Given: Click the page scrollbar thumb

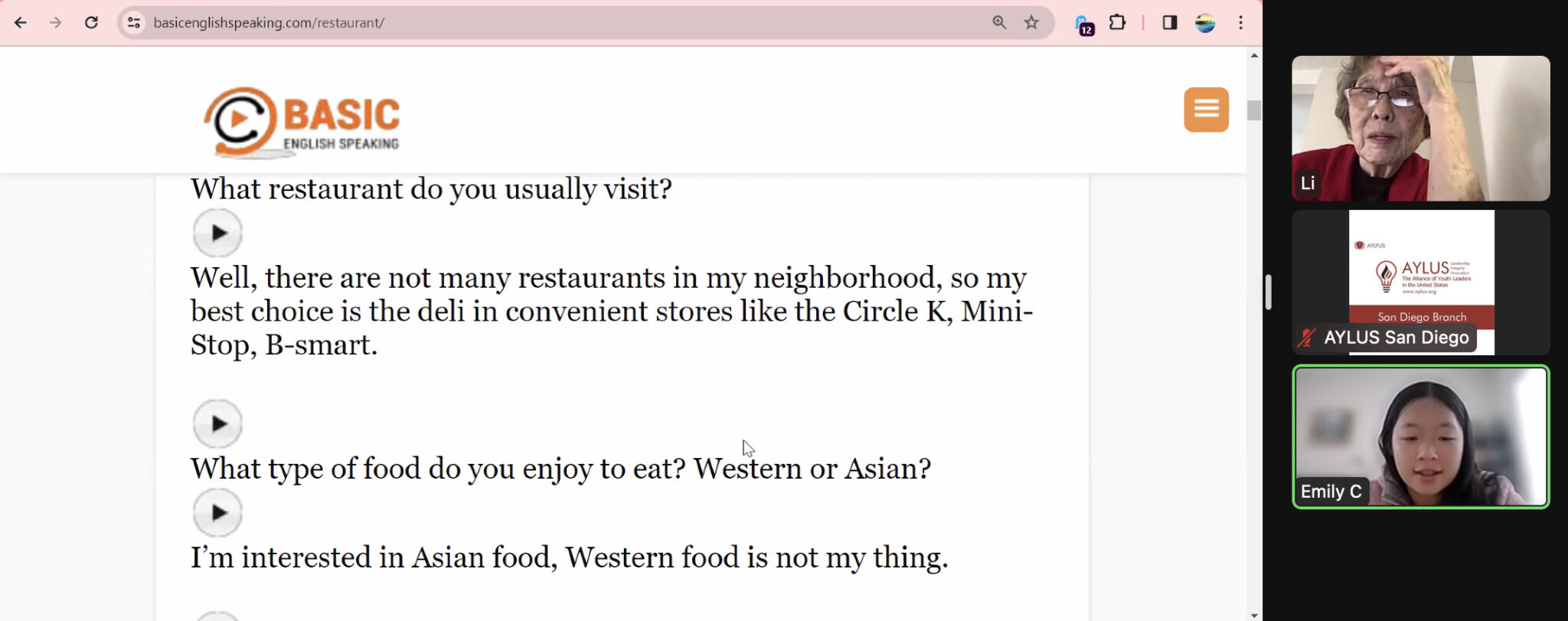Looking at the screenshot, I should [1253, 110].
